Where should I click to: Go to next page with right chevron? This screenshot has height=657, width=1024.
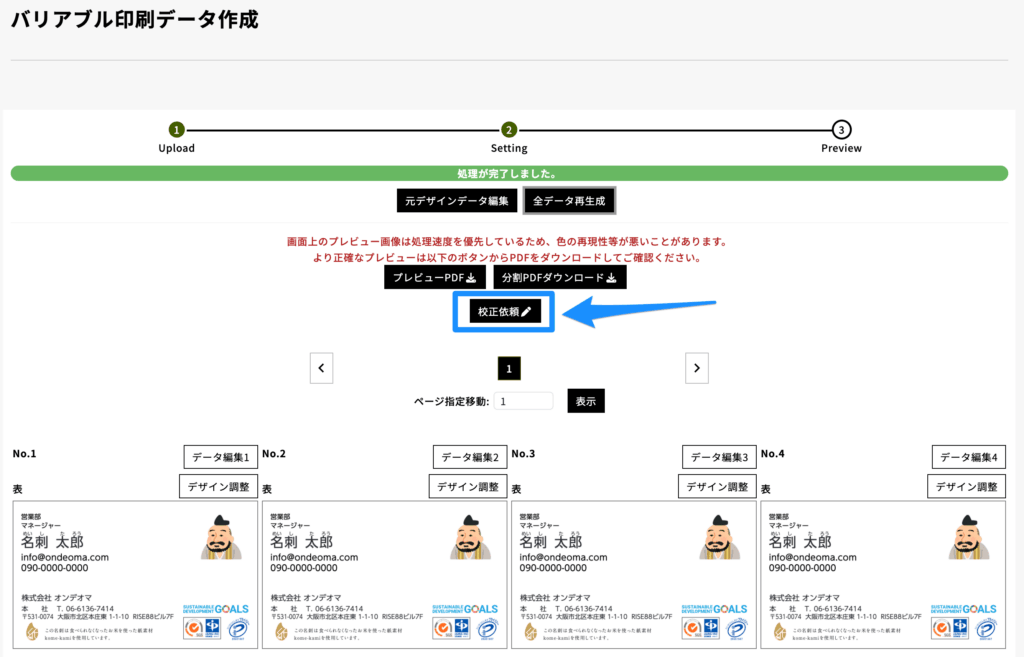pos(697,368)
